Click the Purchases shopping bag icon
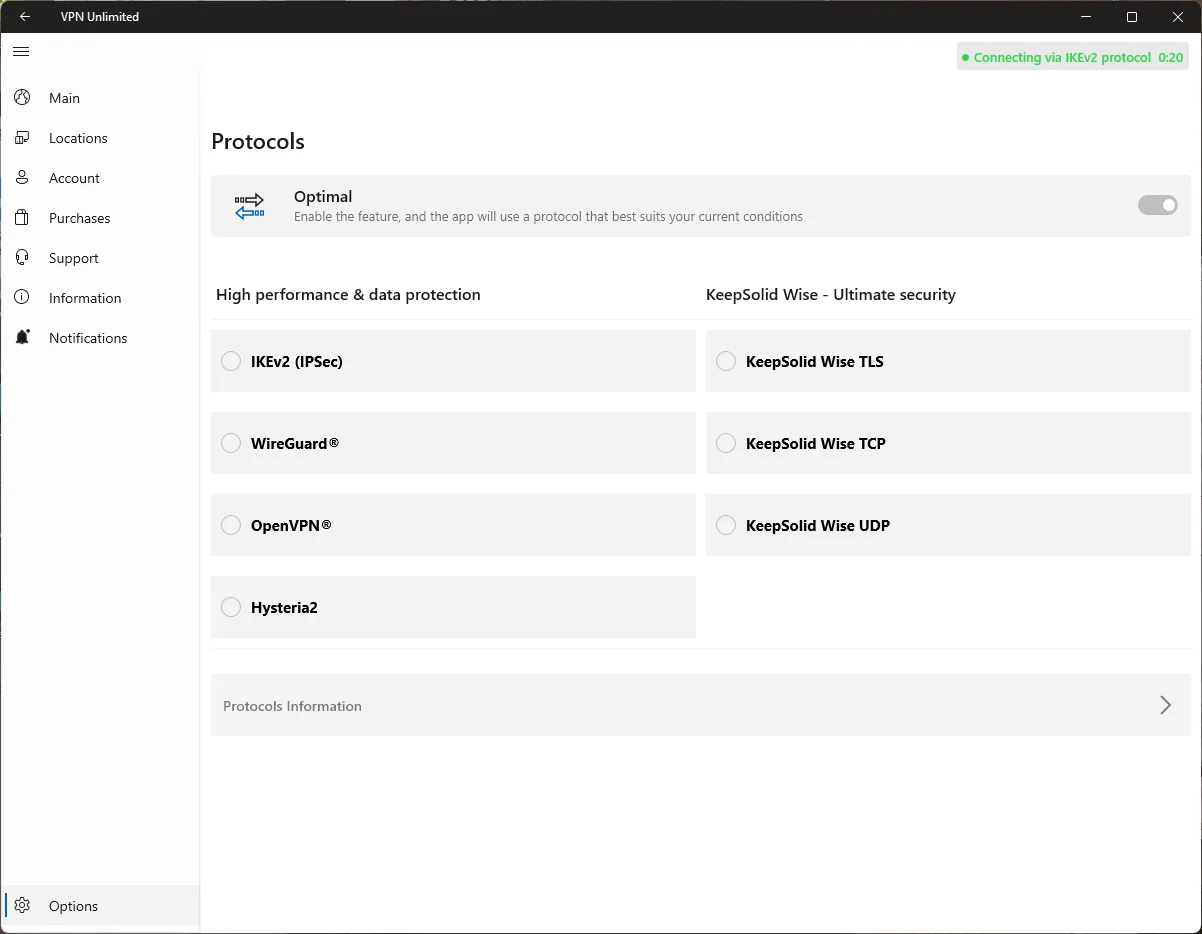Image resolution: width=1202 pixels, height=934 pixels. click(22, 217)
